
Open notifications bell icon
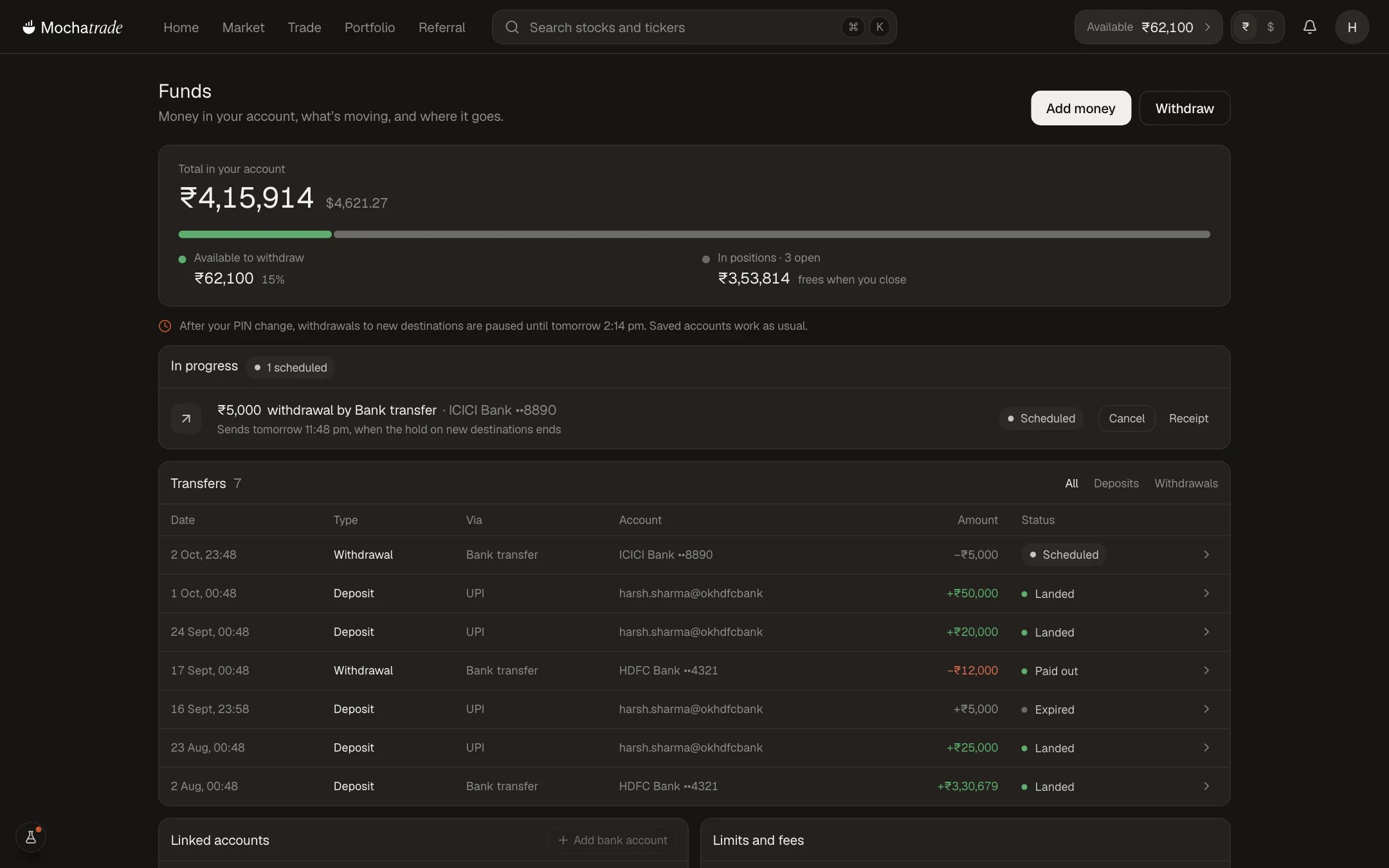1309,27
